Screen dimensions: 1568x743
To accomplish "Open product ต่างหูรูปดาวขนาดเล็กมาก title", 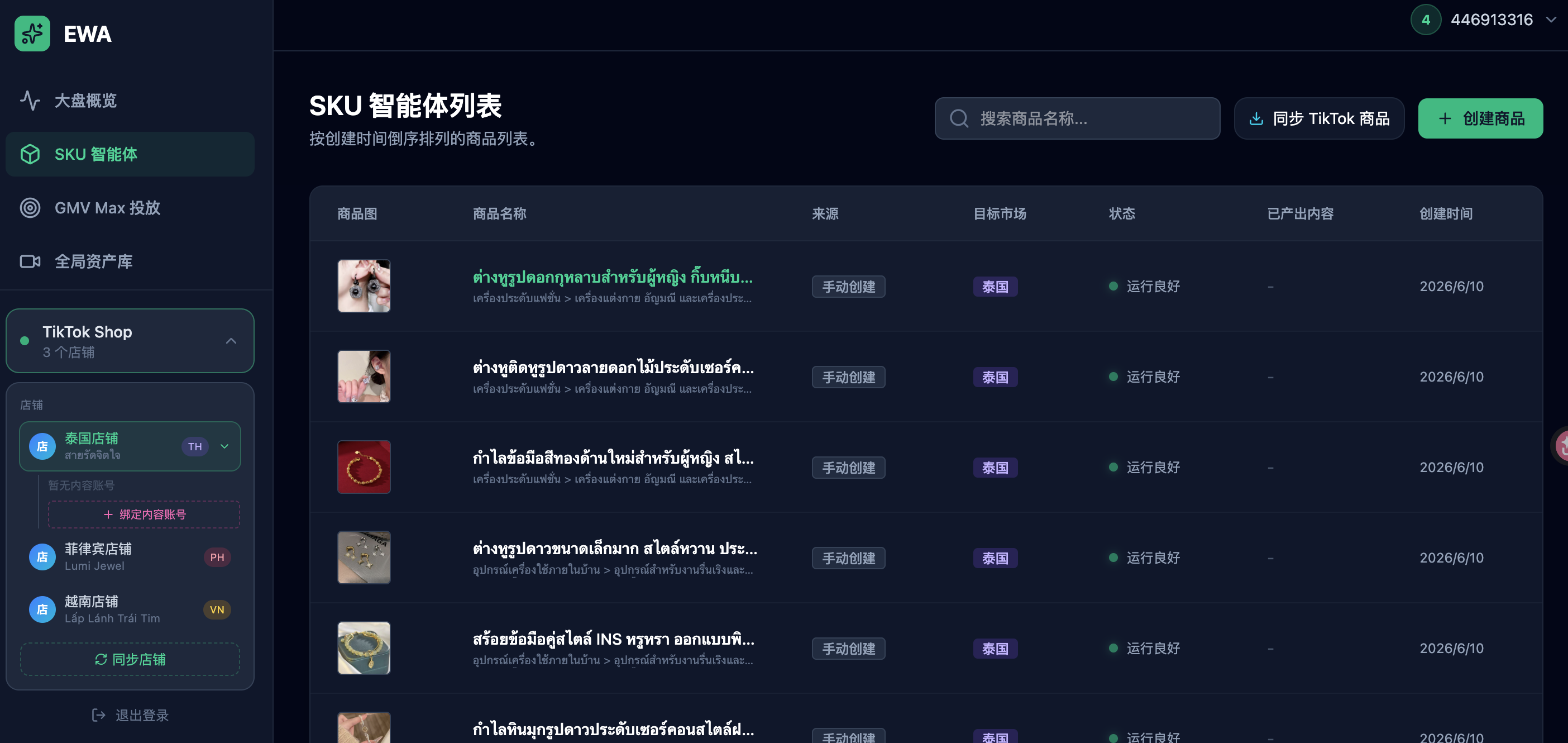I will (615, 549).
